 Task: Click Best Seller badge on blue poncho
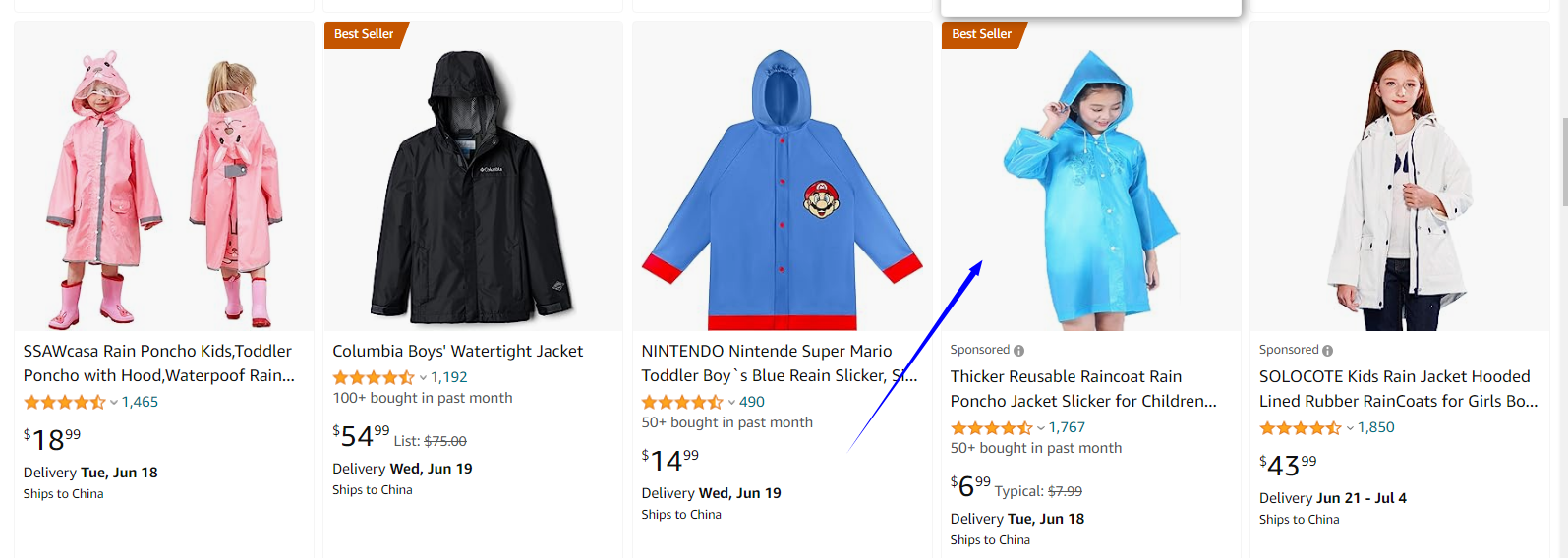[x=982, y=34]
